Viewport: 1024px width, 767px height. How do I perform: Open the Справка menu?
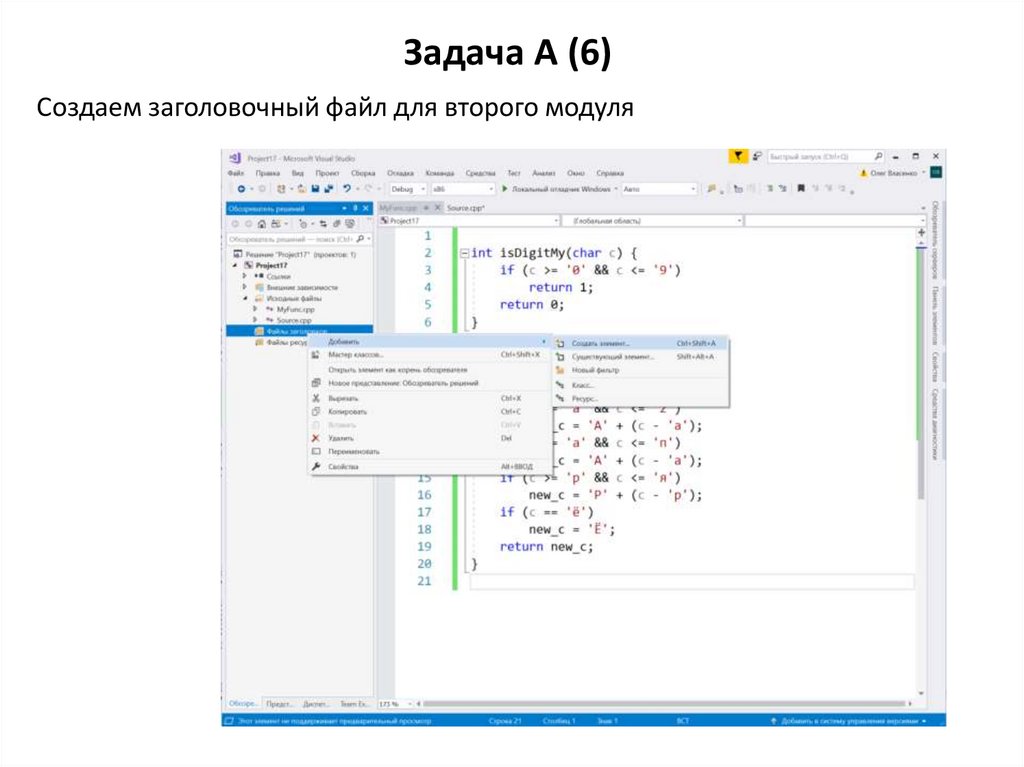(x=610, y=173)
